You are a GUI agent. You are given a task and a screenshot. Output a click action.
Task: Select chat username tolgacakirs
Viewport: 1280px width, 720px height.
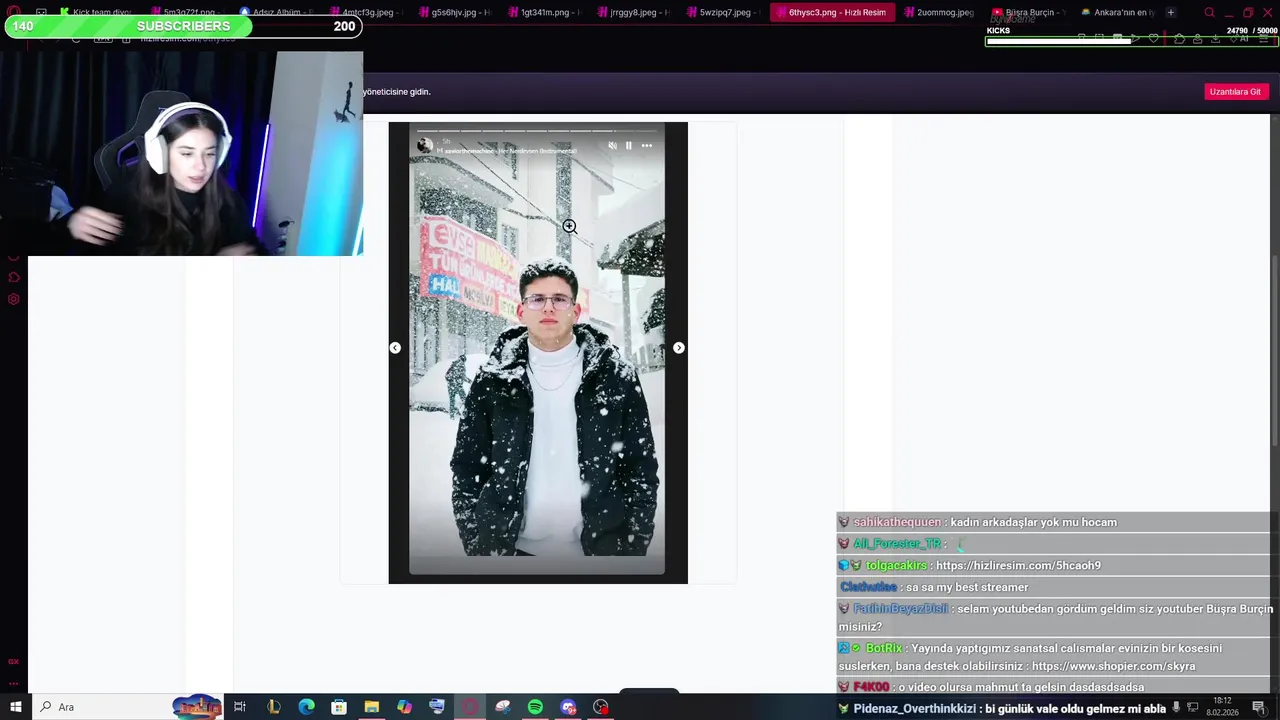coord(896,565)
